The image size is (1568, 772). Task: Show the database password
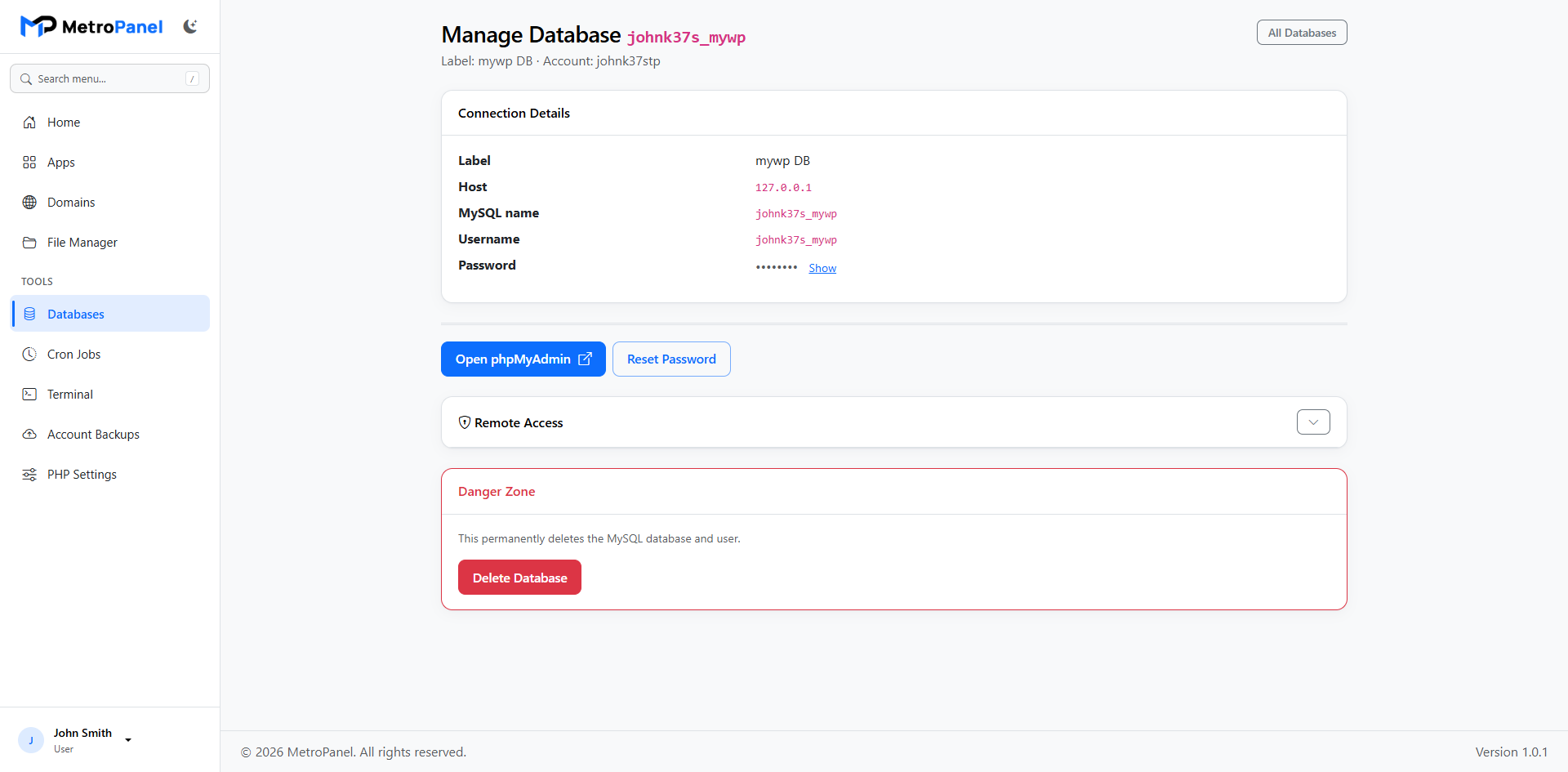822,268
